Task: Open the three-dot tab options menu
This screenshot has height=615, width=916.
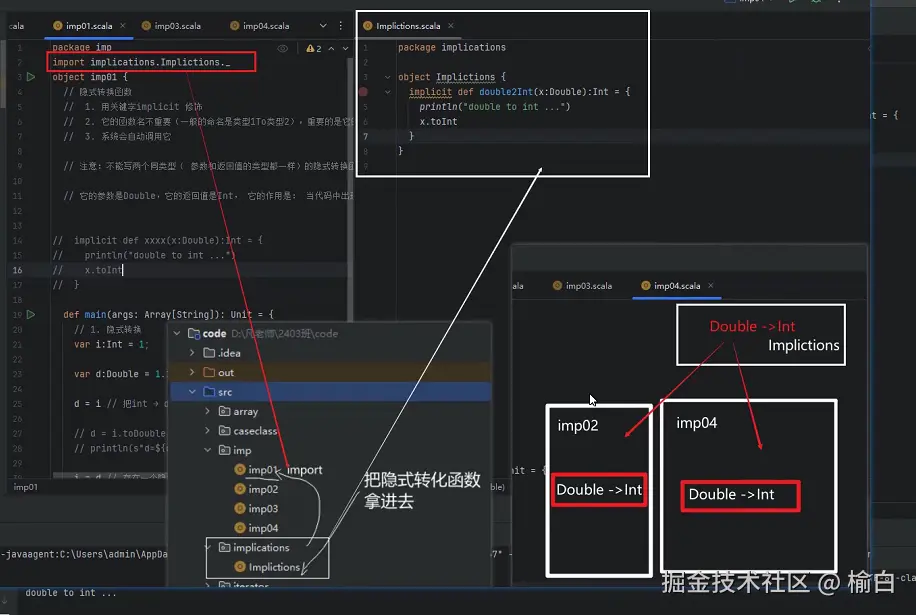Action: pos(339,26)
